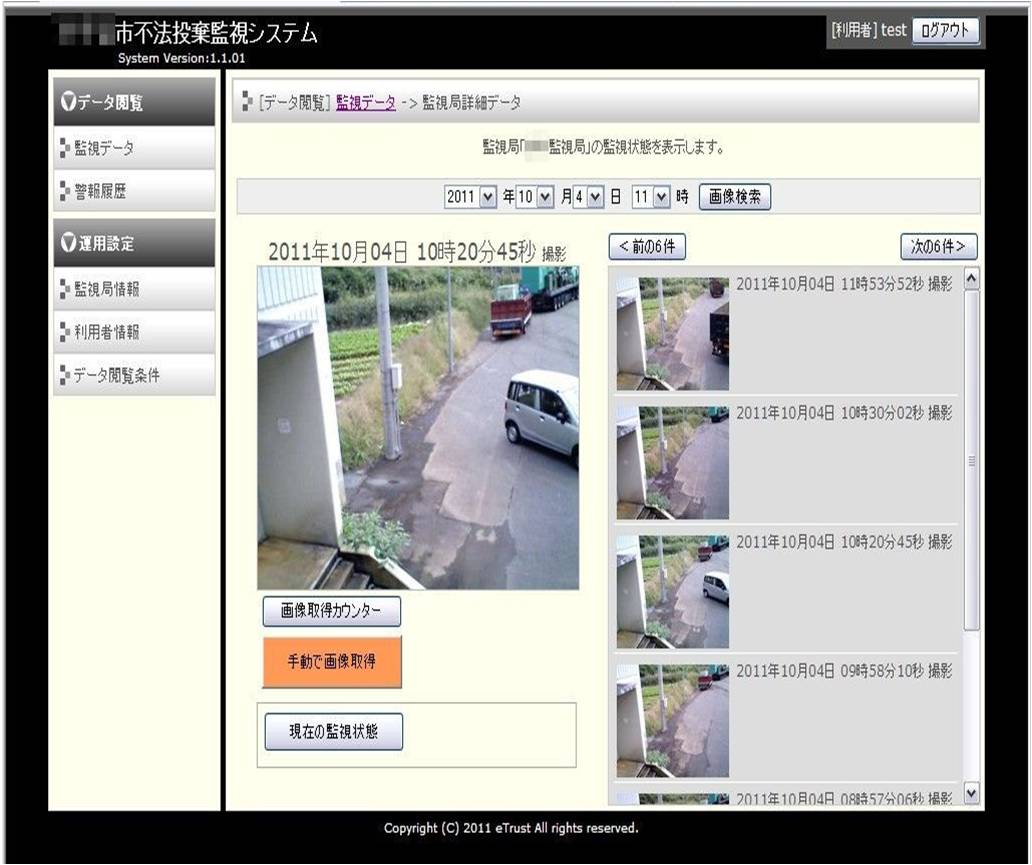Click the scroll up arrow of the image list

tap(971, 279)
